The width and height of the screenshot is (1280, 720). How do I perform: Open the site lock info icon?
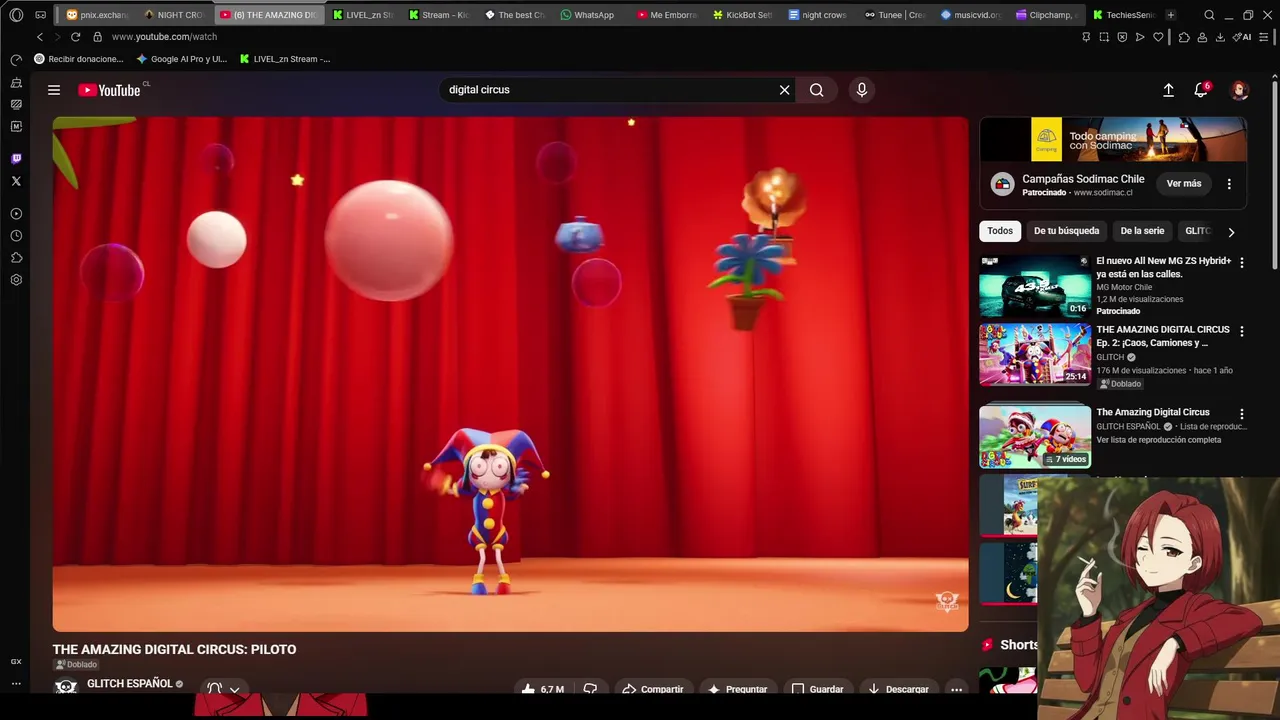[97, 37]
